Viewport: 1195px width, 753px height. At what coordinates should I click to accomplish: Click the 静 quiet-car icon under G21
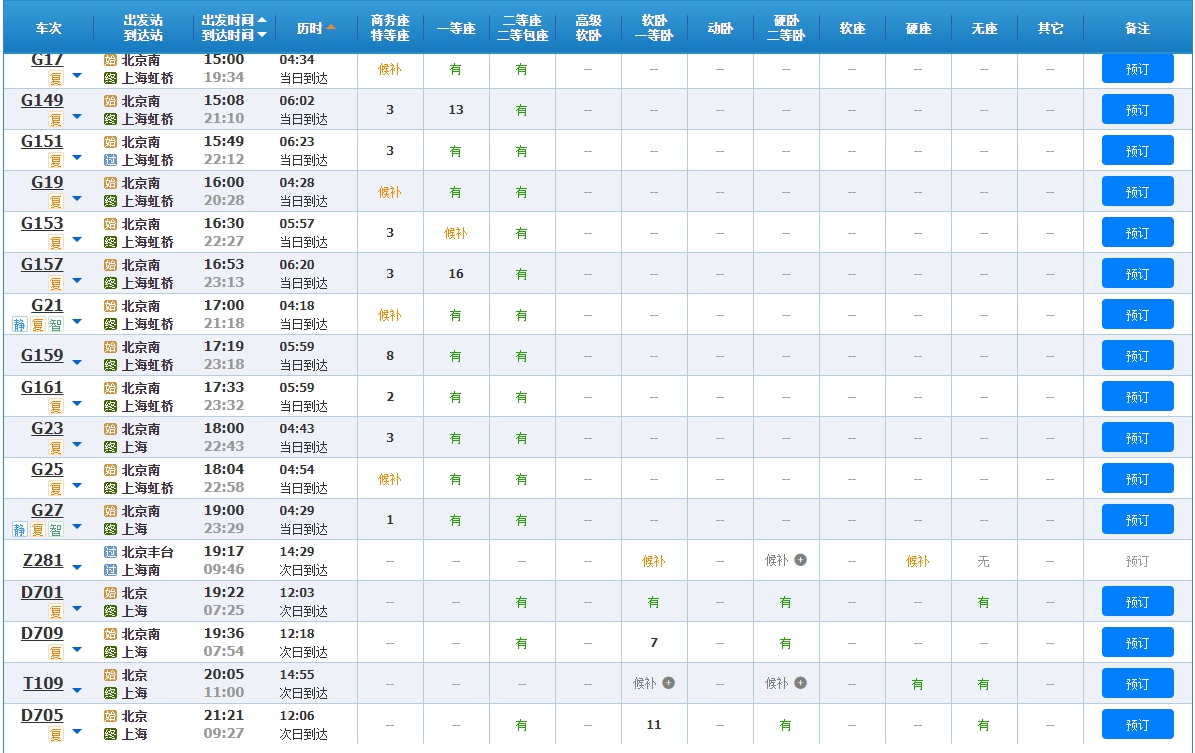19,325
